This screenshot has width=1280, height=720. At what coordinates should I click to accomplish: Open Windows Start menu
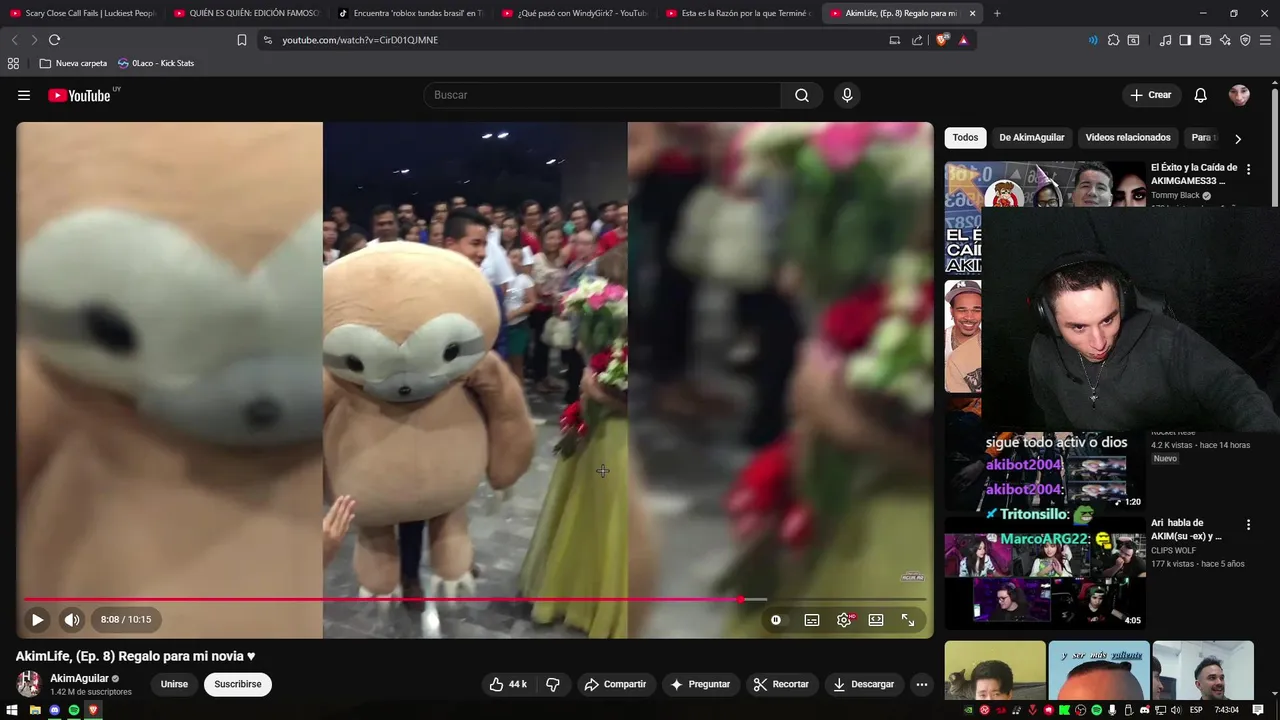pos(14,710)
